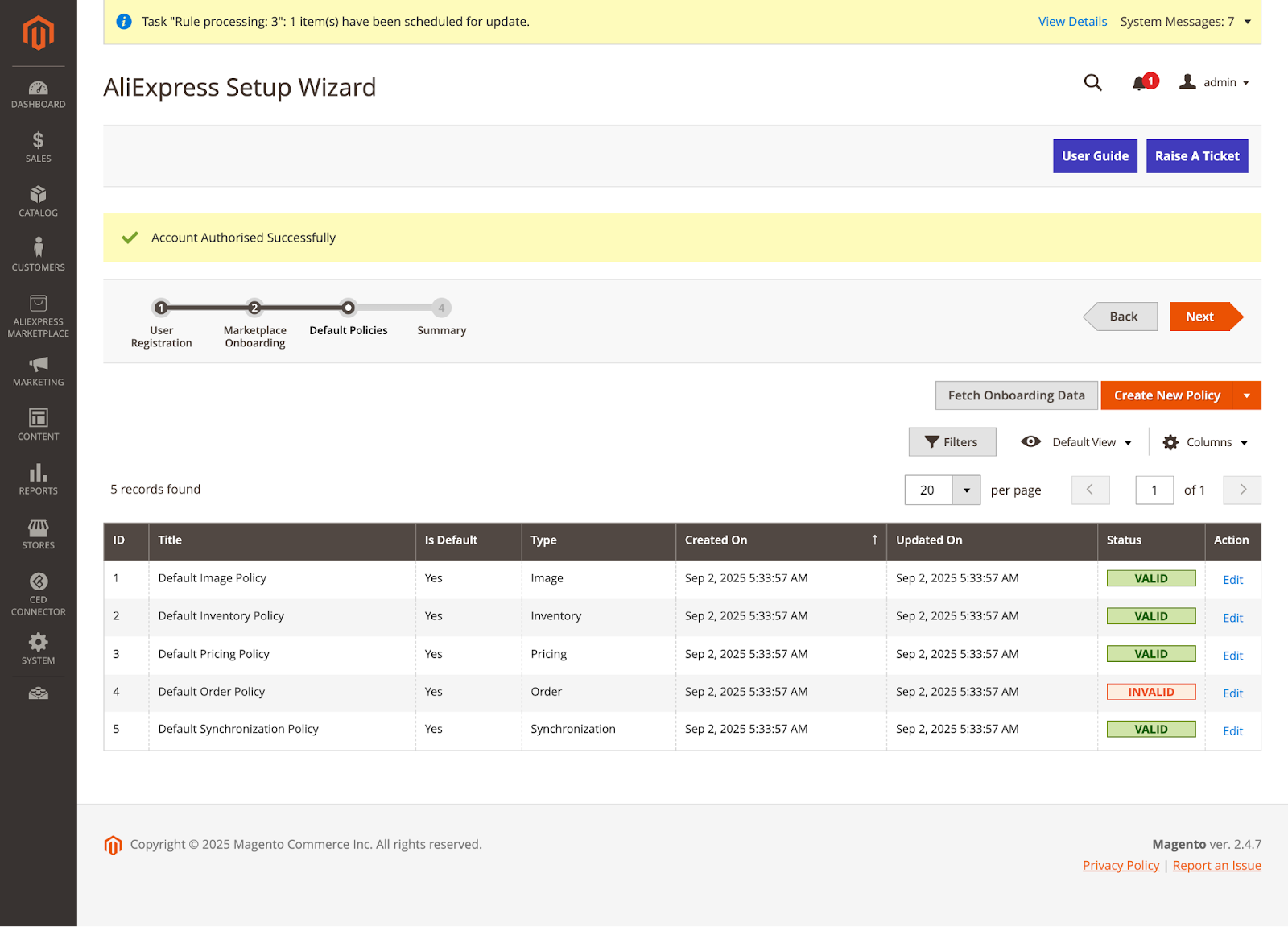Open the Columns selector dropdown

coord(1205,442)
